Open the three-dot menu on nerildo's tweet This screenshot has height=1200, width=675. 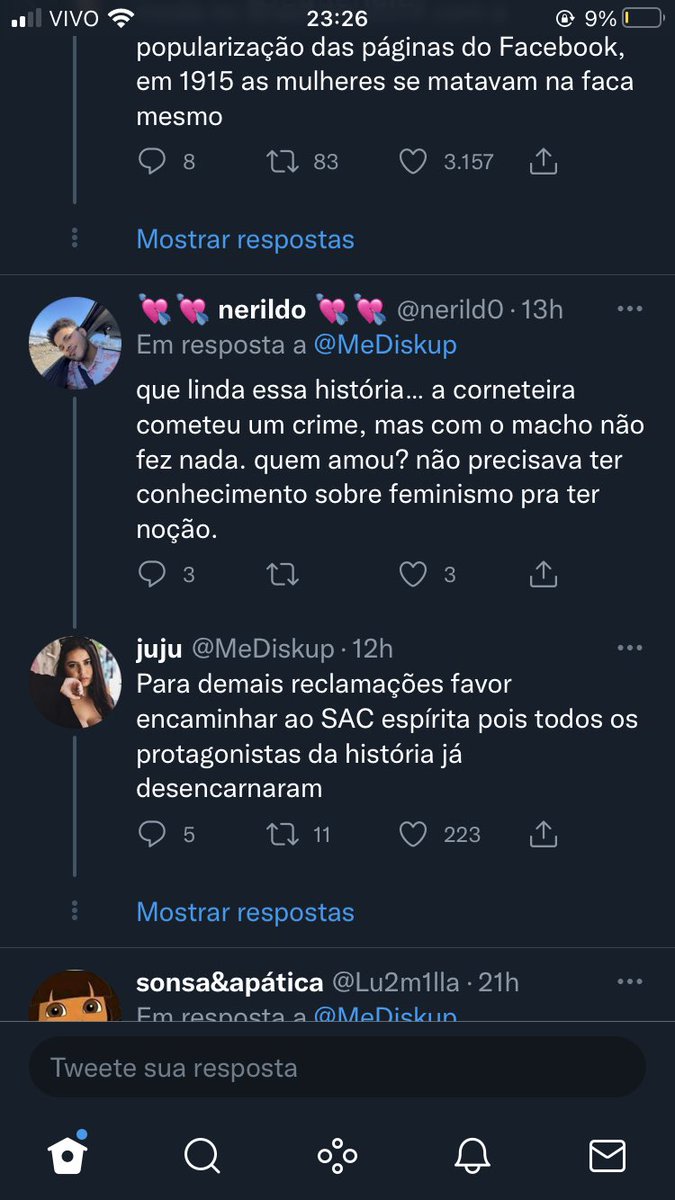pos(630,309)
